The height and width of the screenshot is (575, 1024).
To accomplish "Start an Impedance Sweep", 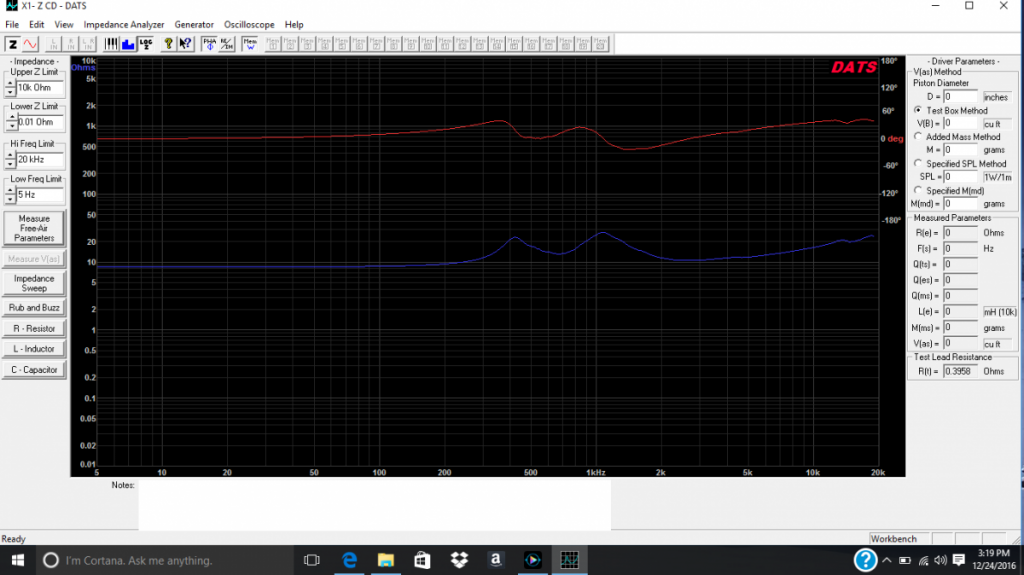I will pos(34,283).
